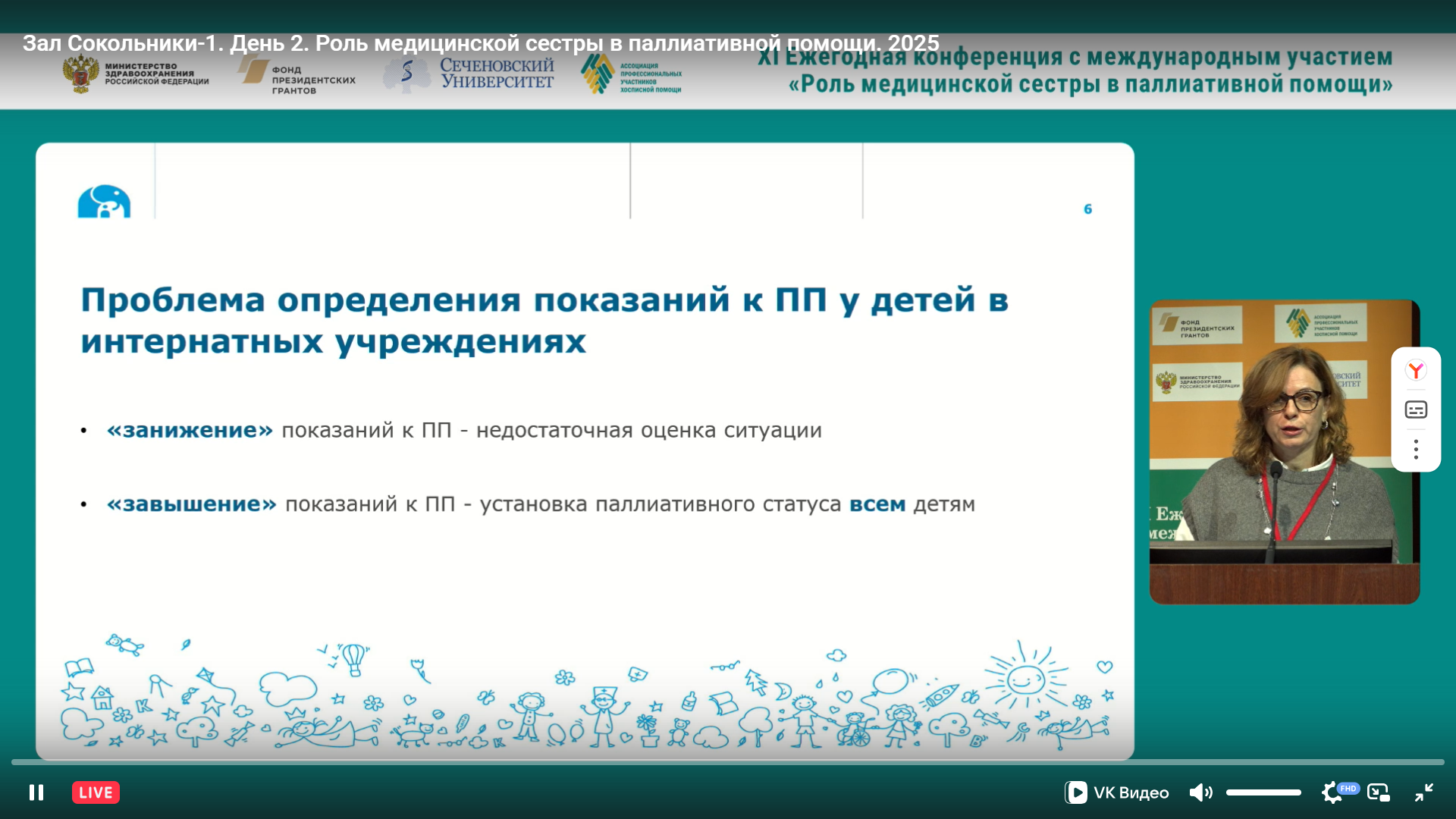The height and width of the screenshot is (819, 1456).
Task: Click the red LIVE badge
Action: tap(96, 792)
